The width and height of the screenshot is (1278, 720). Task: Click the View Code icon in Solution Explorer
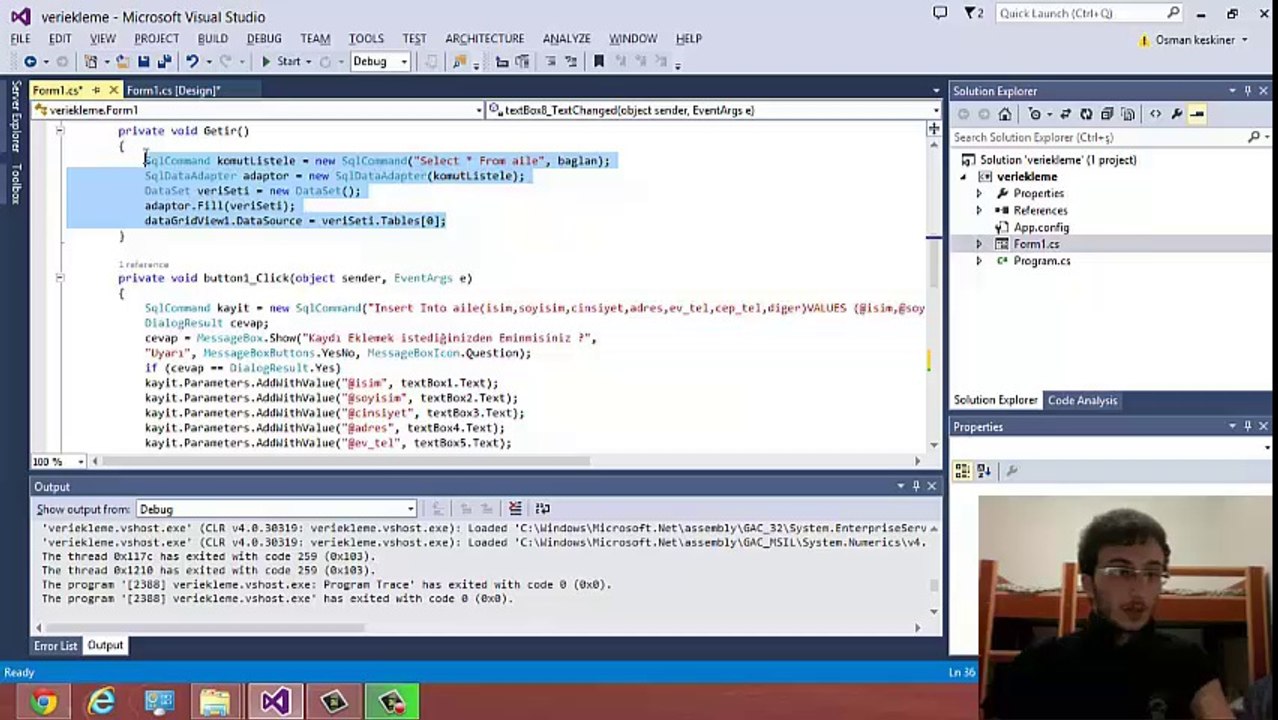(x=1155, y=114)
